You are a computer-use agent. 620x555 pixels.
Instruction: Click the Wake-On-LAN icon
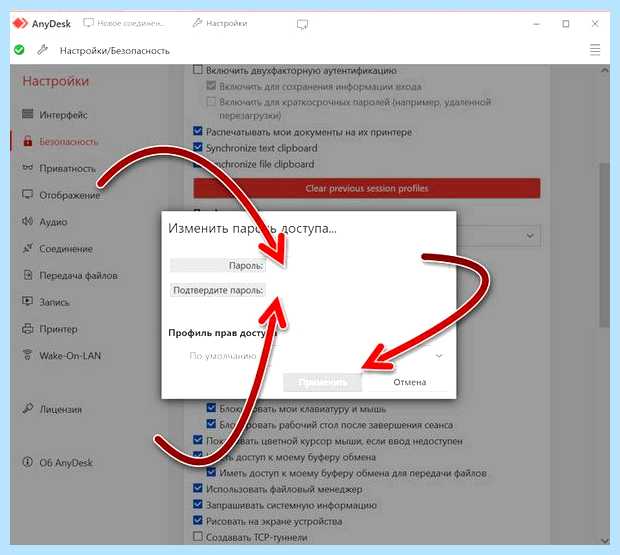point(28,355)
